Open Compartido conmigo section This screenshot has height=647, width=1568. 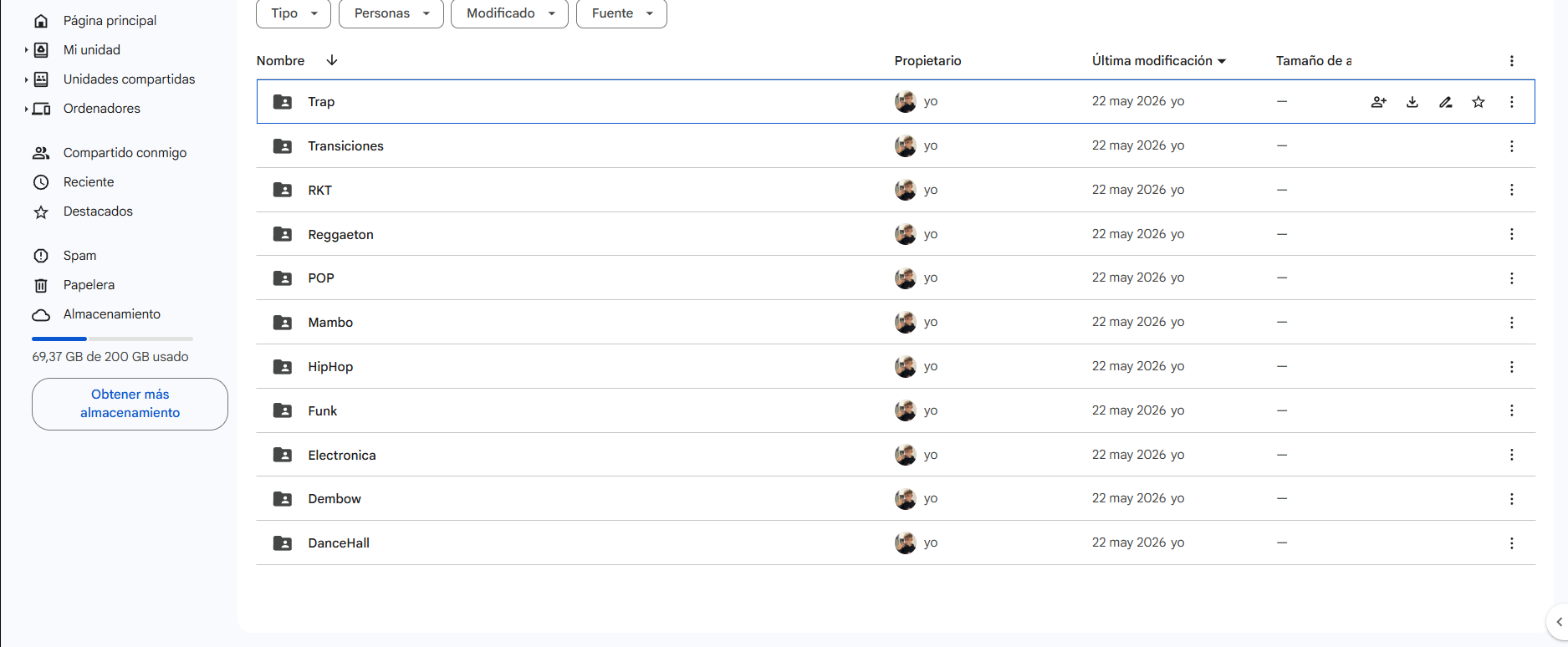pos(125,153)
